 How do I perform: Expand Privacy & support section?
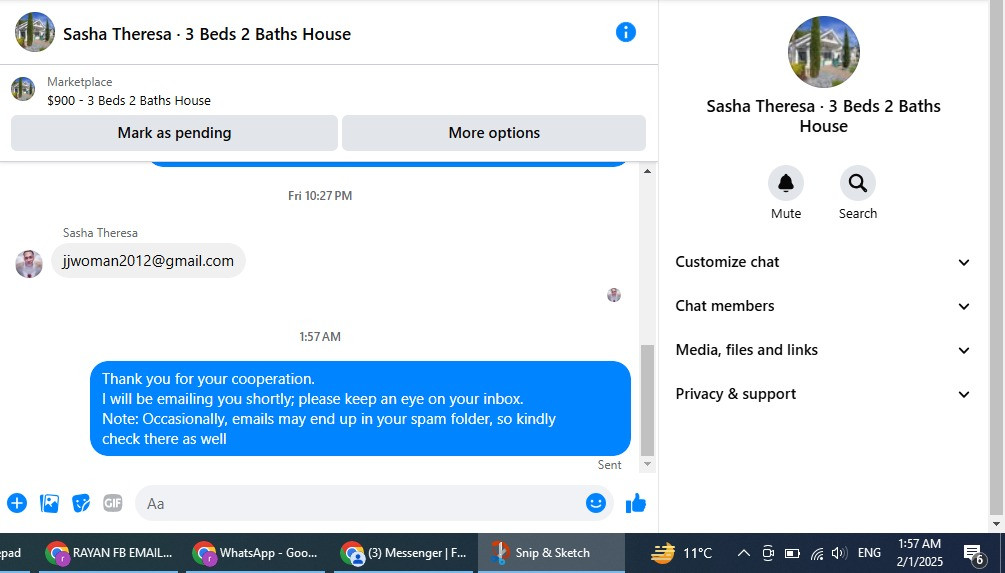[823, 394]
